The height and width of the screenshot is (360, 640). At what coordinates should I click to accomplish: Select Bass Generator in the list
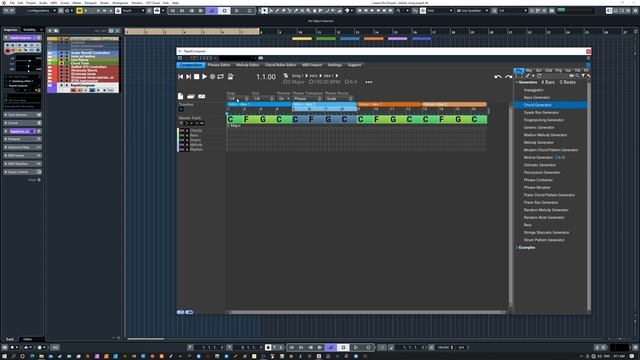[x=536, y=98]
